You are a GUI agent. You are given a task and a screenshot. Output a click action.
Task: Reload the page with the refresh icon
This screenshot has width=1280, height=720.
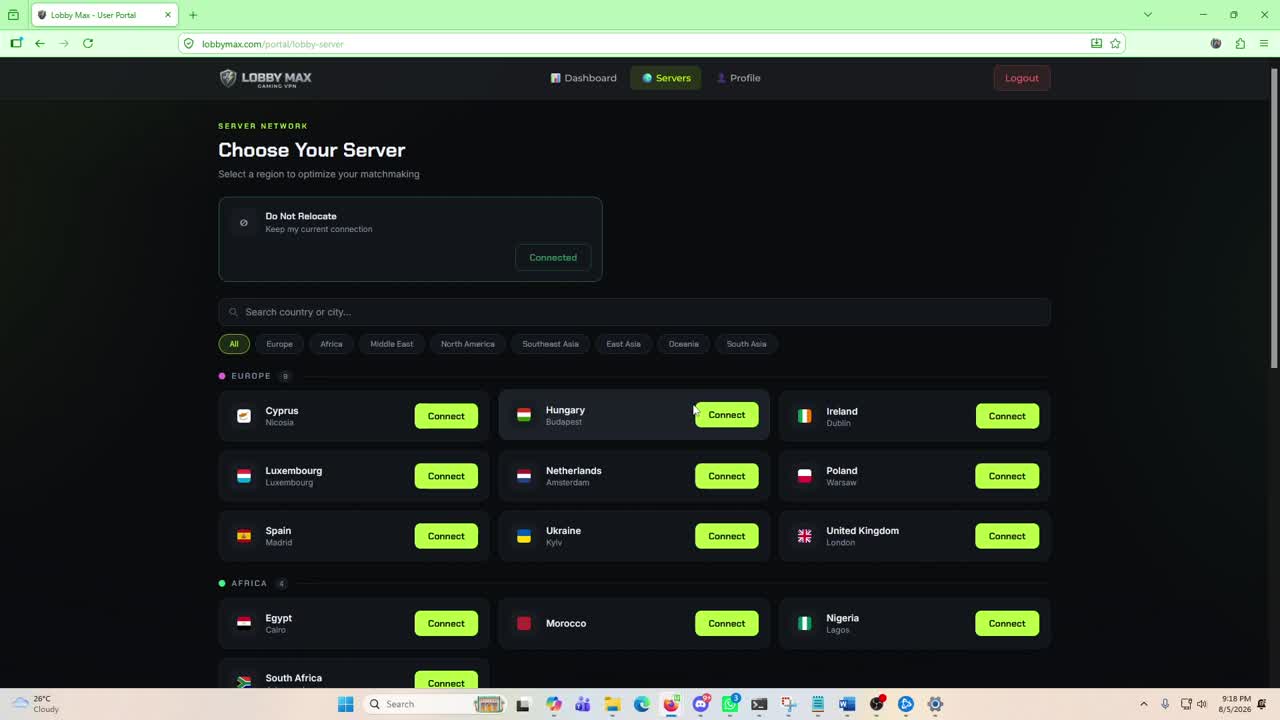point(88,43)
